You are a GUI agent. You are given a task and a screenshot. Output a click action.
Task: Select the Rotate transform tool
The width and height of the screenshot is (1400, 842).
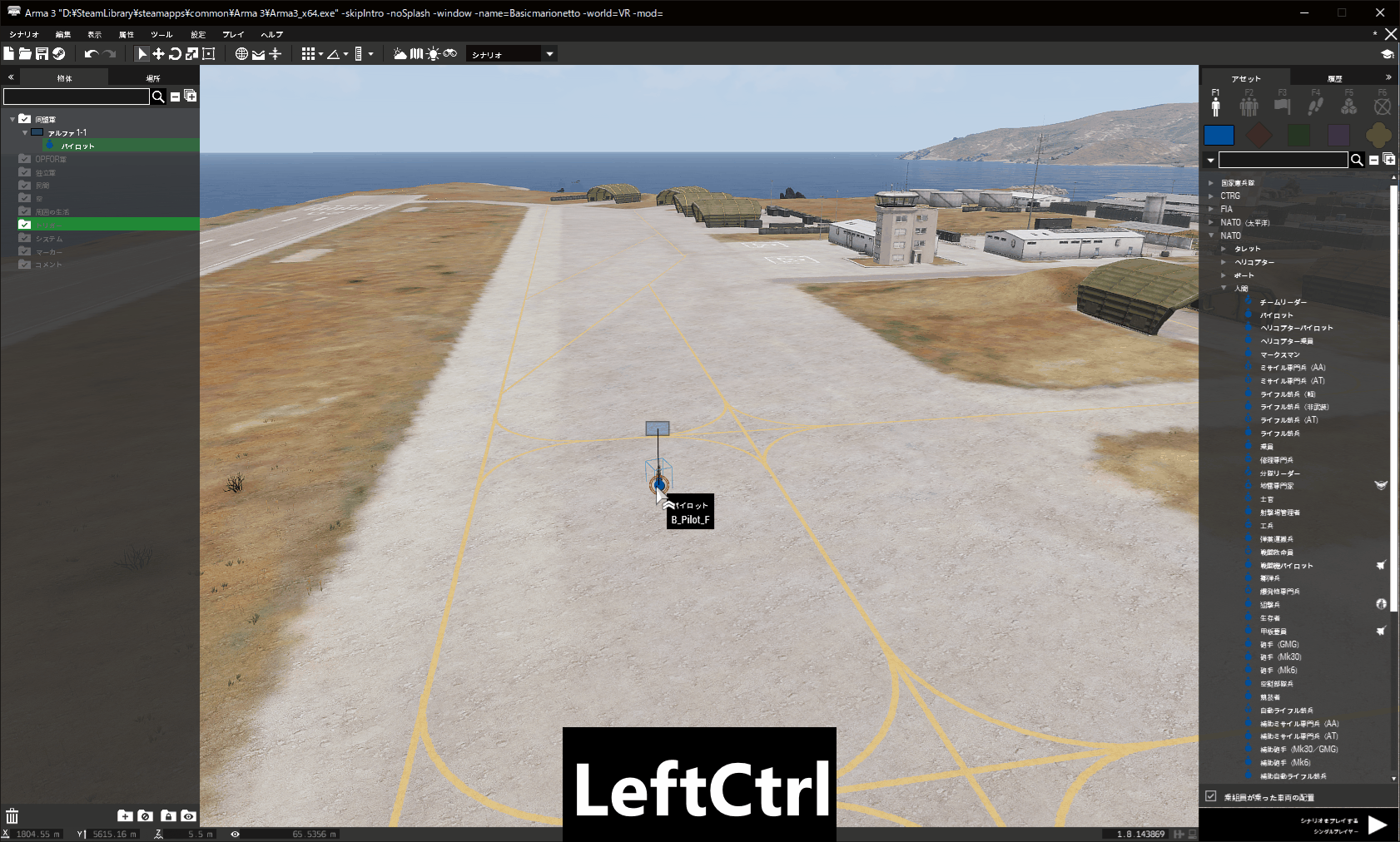point(175,53)
